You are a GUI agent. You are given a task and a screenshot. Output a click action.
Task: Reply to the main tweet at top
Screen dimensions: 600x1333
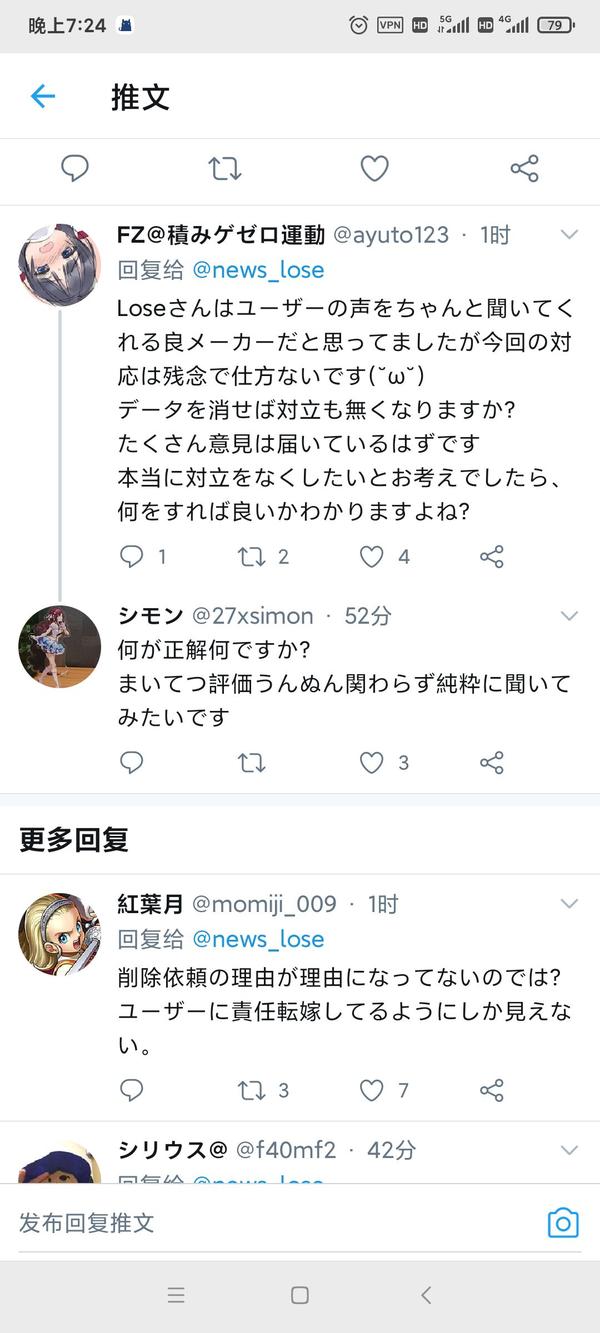[x=75, y=169]
